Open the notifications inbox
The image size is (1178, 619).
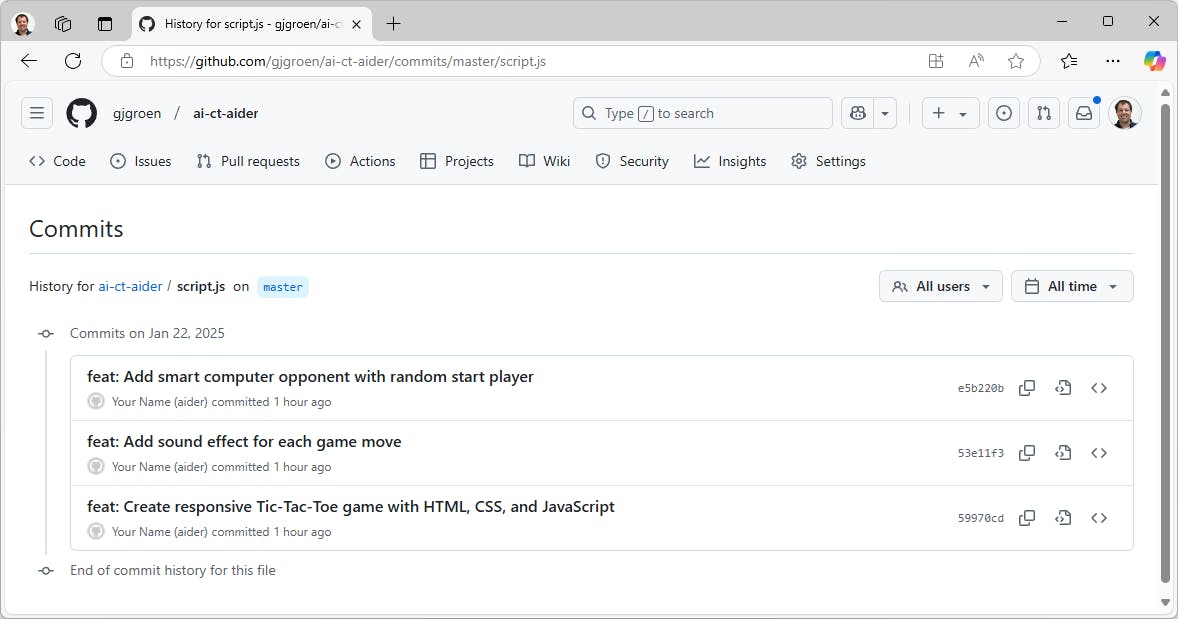click(1084, 114)
